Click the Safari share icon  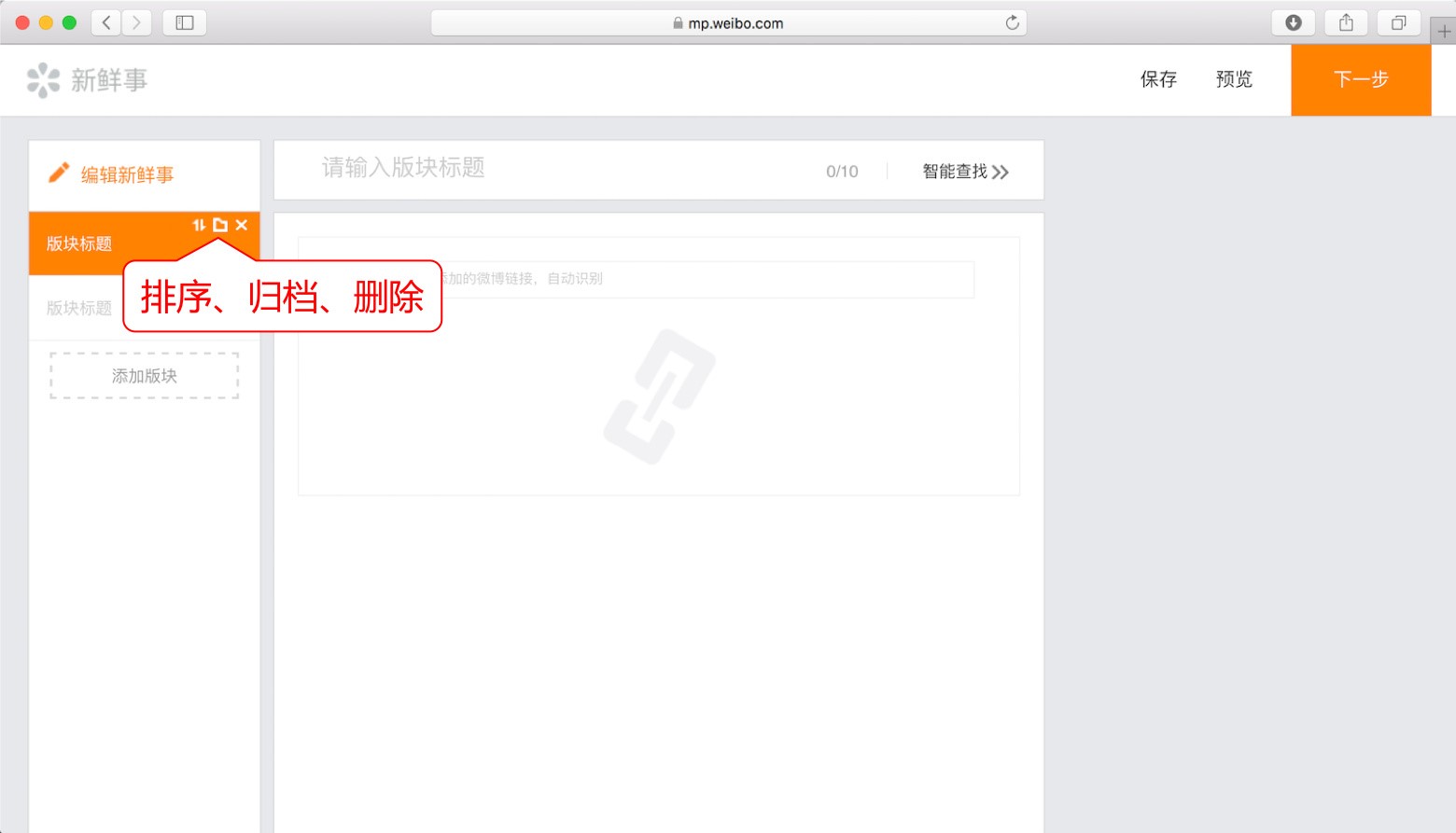[1345, 21]
